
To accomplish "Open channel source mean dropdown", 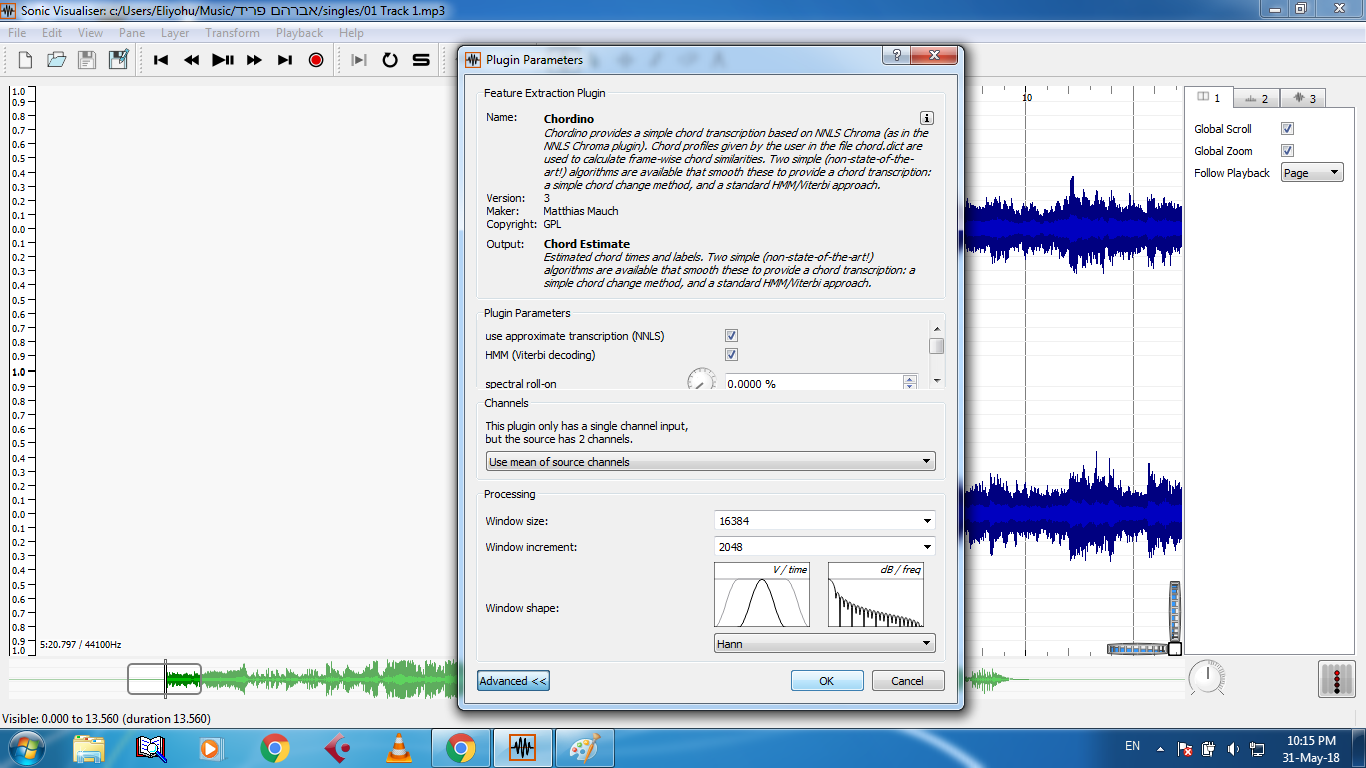I will (710, 462).
